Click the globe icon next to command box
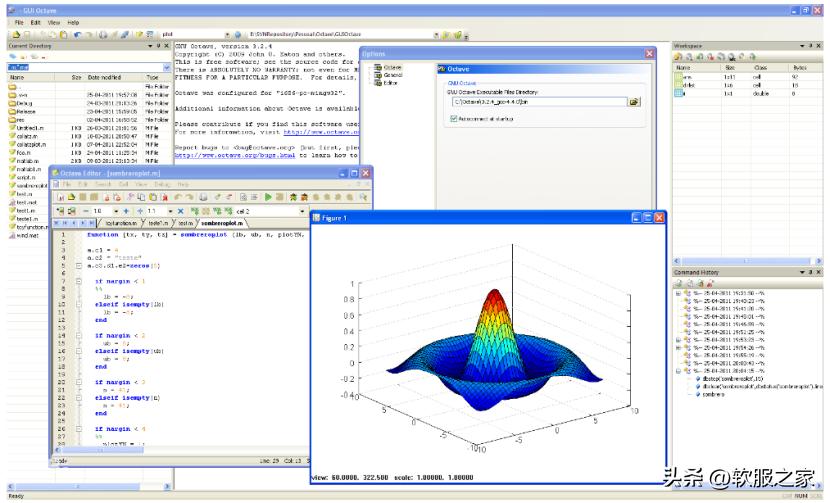This screenshot has width=830, height=503. pyautogui.click(x=237, y=34)
